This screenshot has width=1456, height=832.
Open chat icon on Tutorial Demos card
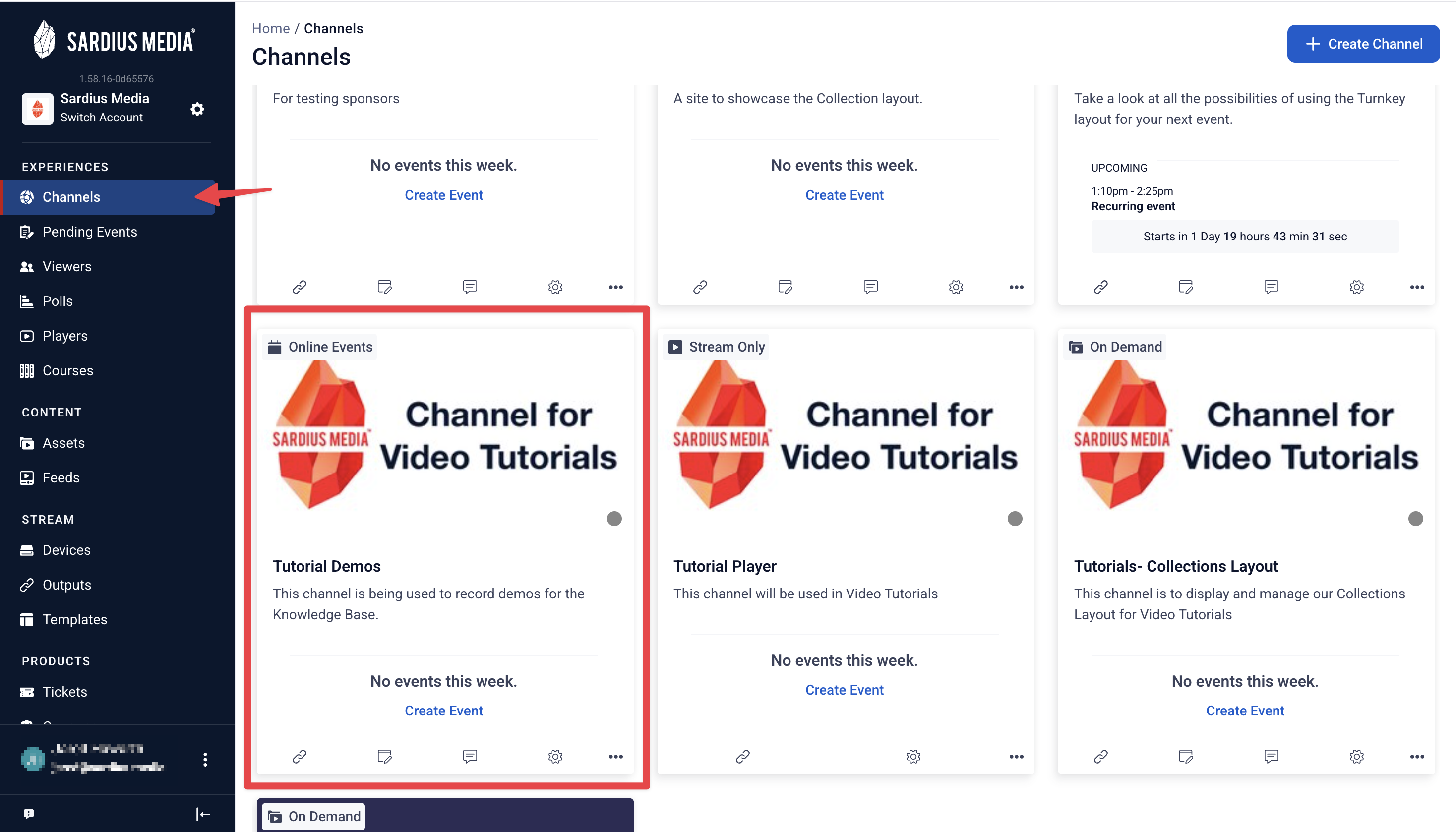(470, 757)
